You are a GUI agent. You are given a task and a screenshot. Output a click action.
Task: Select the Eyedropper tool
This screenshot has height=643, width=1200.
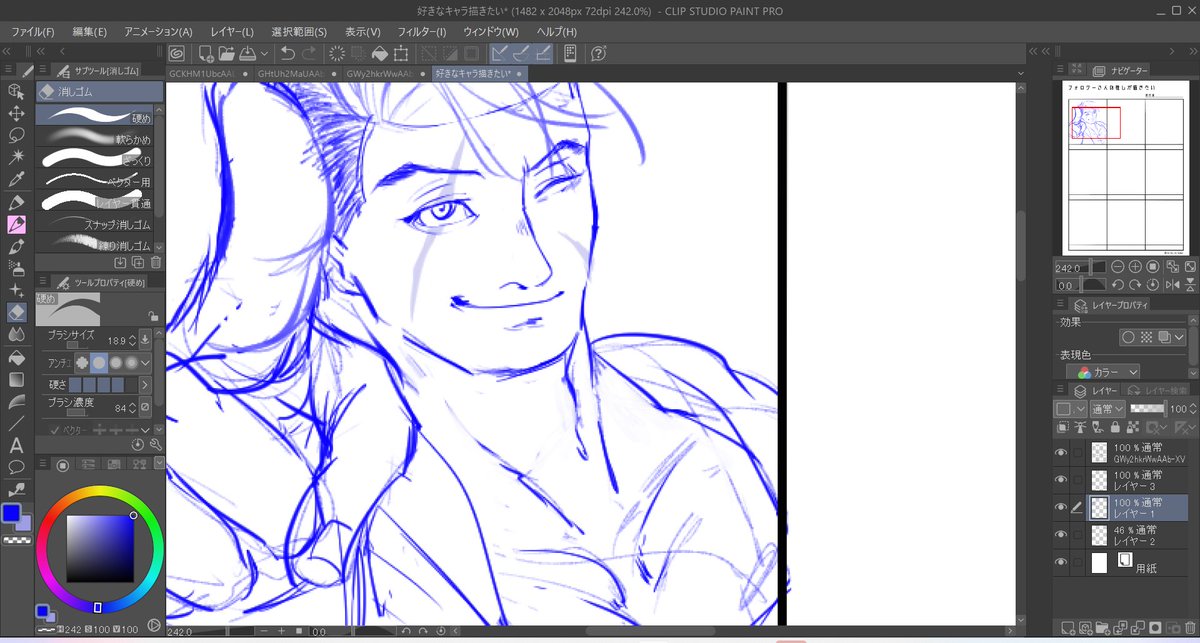click(x=16, y=179)
